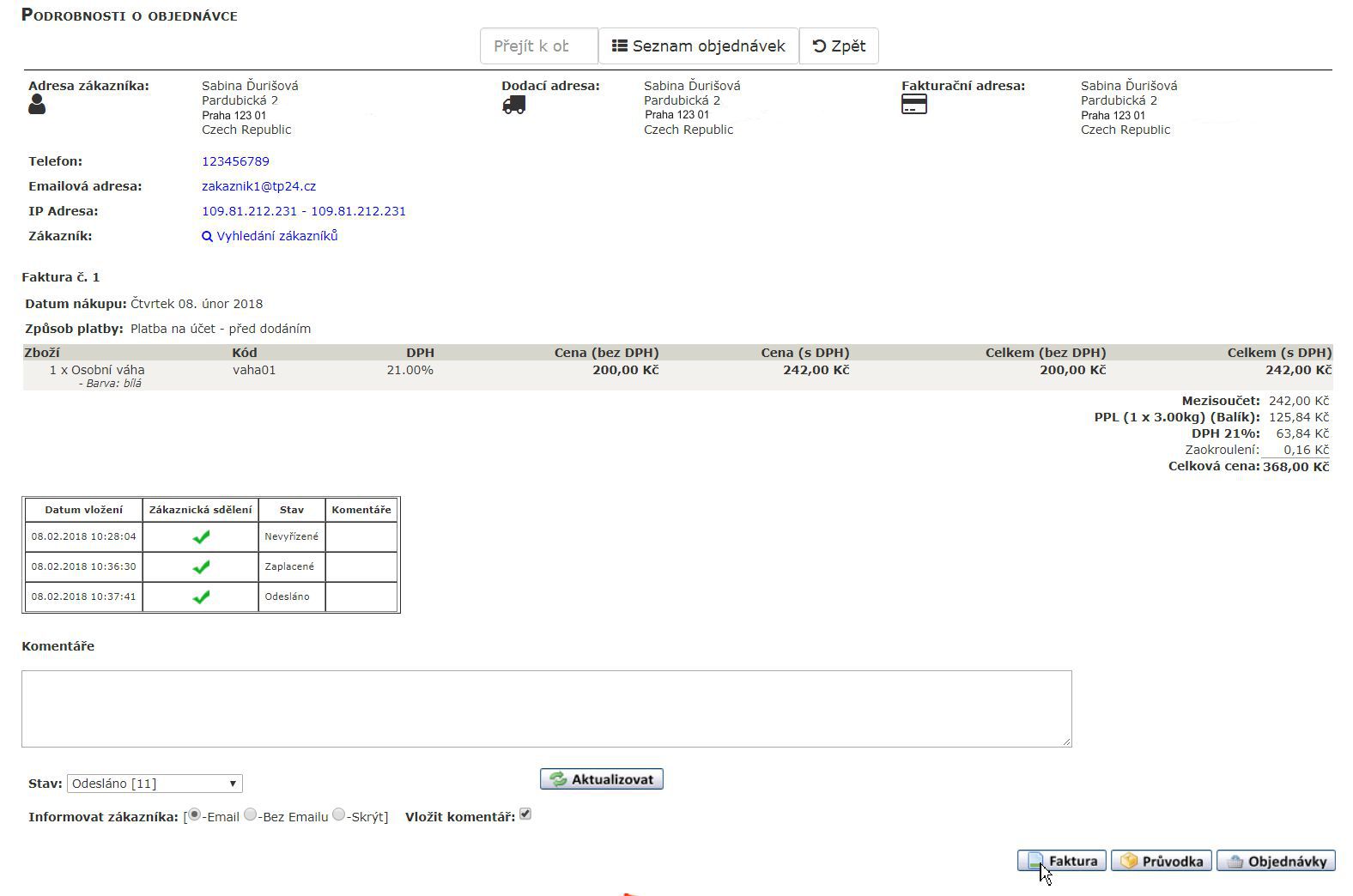Open the Faktura invoice button
This screenshot has height=896, width=1353.
click(1062, 861)
